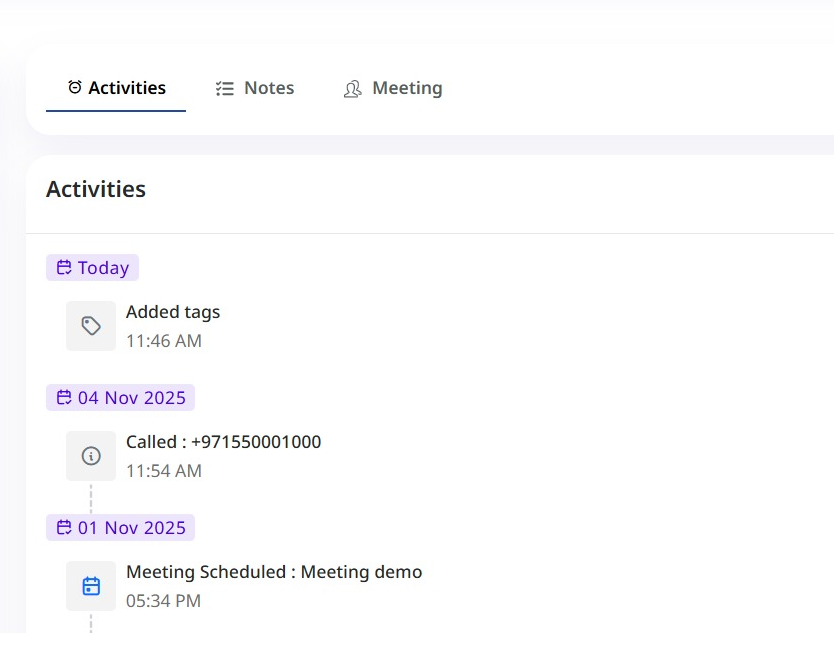Image resolution: width=834 pixels, height=662 pixels.
Task: Click the tag icon next to Added tags
Action: click(91, 326)
